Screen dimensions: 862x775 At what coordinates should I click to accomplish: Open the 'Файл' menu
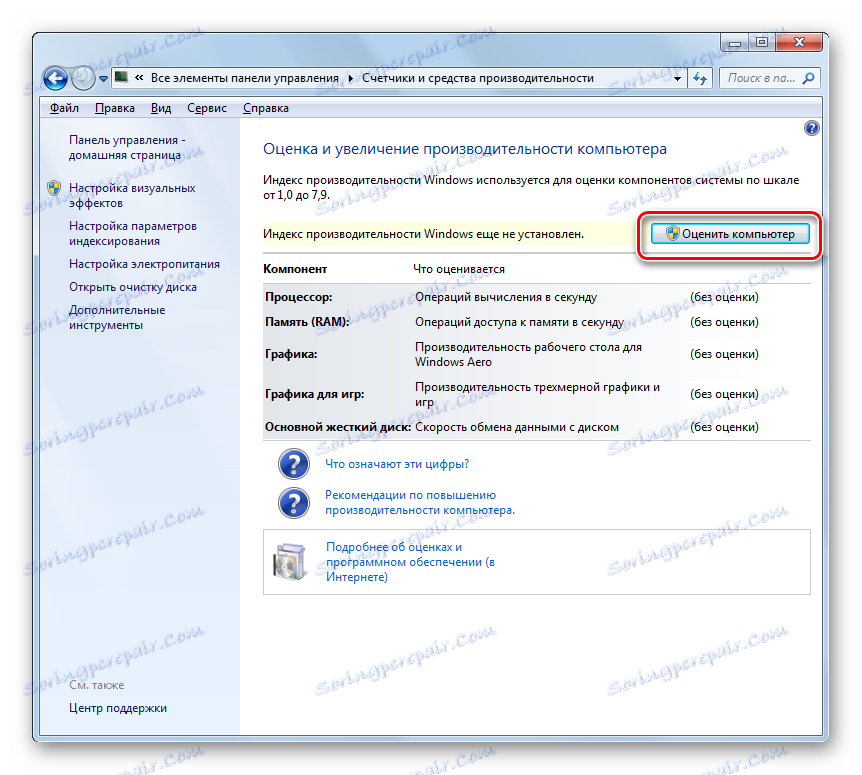coord(64,108)
